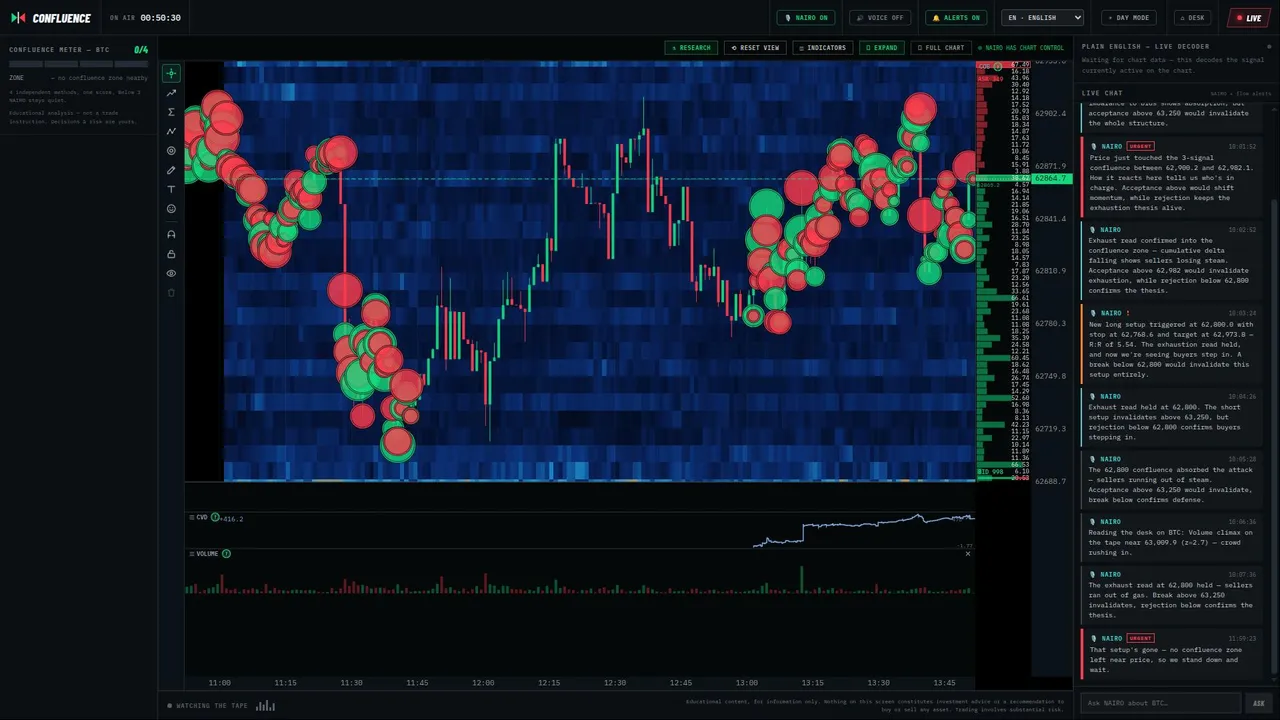Click the 62902.4 price axis label
This screenshot has width=1280, height=720.
tap(1050, 114)
